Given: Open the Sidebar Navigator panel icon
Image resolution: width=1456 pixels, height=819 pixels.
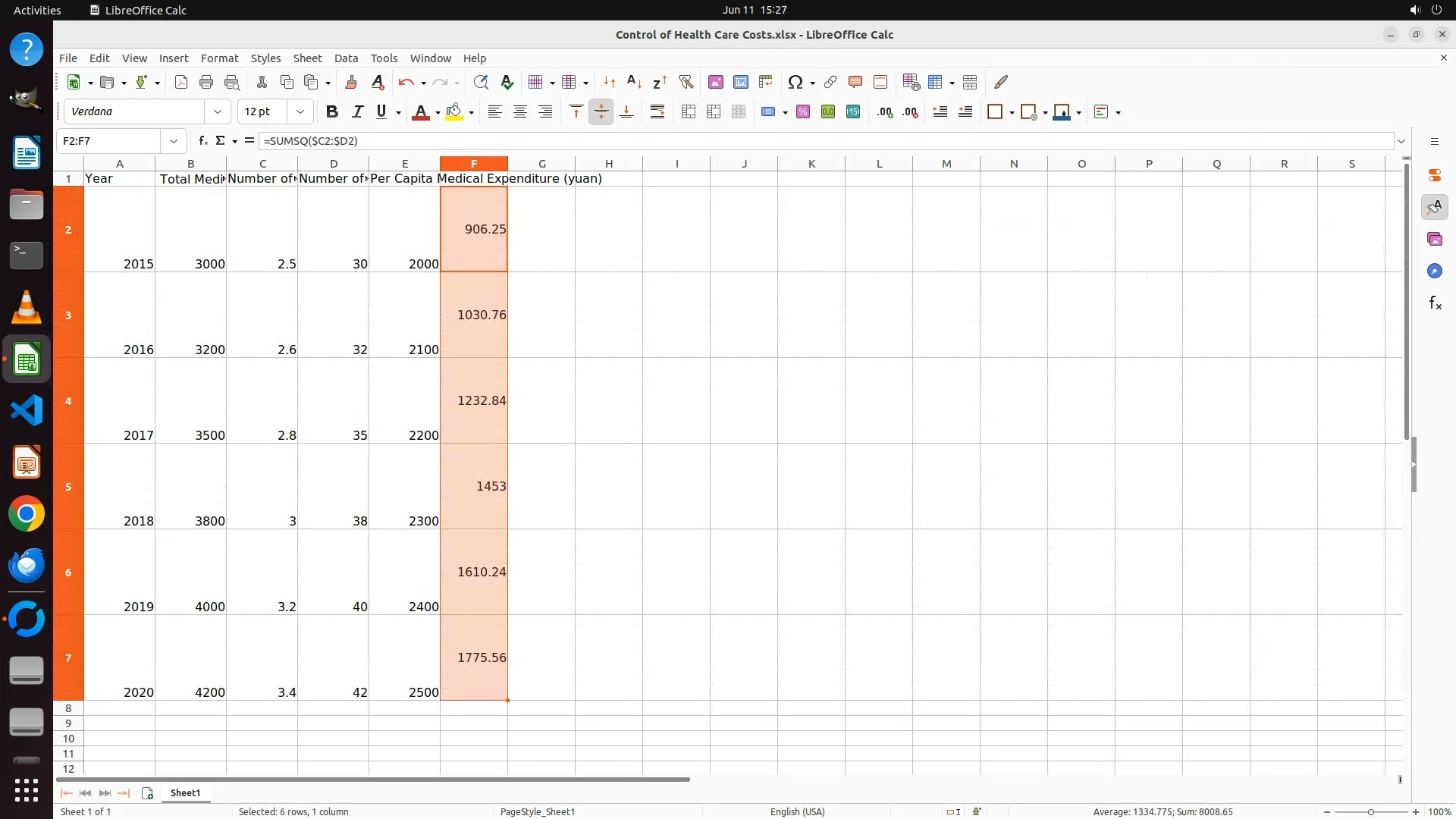Looking at the screenshot, I should 1434,271.
